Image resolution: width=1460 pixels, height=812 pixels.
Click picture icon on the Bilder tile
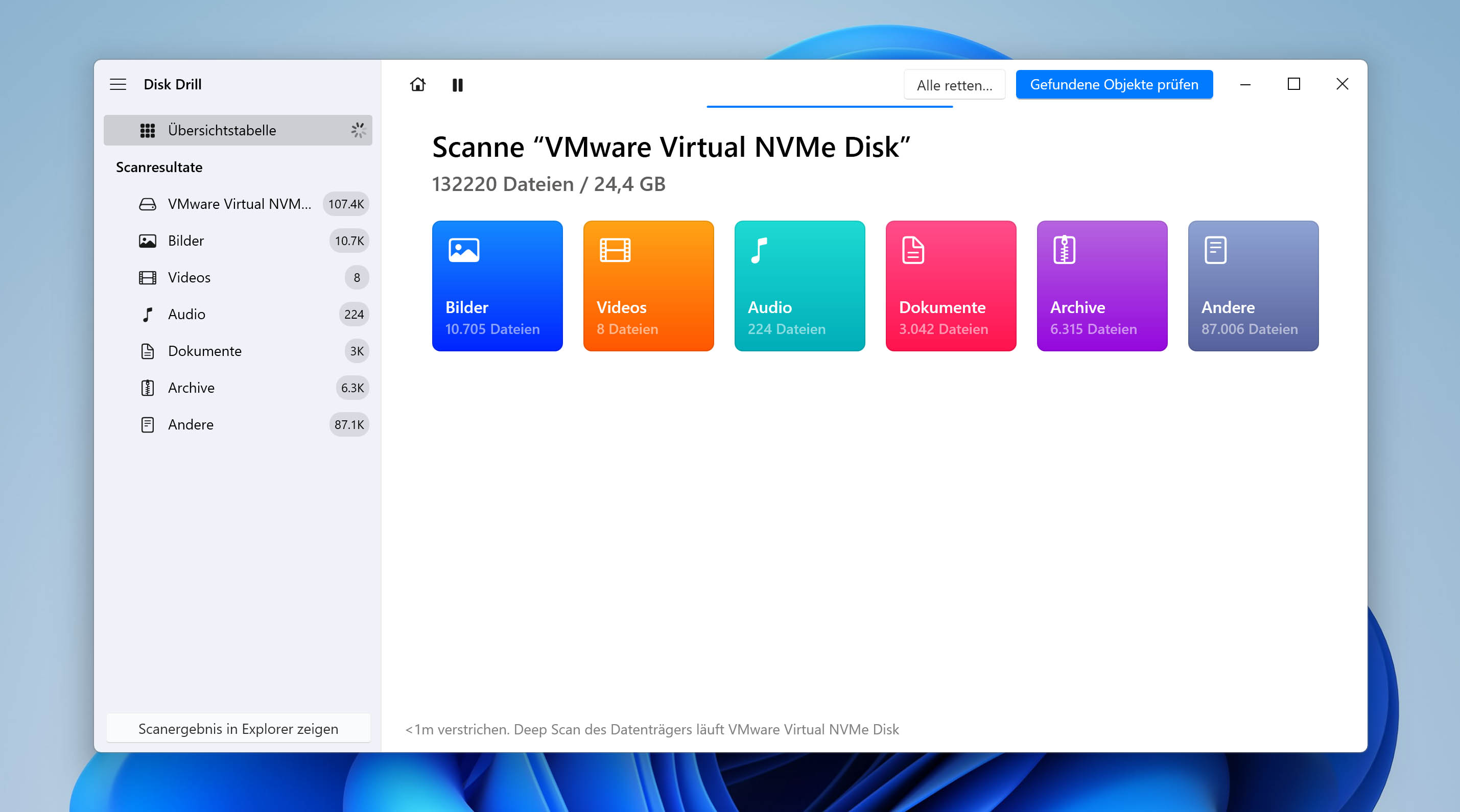tap(464, 250)
